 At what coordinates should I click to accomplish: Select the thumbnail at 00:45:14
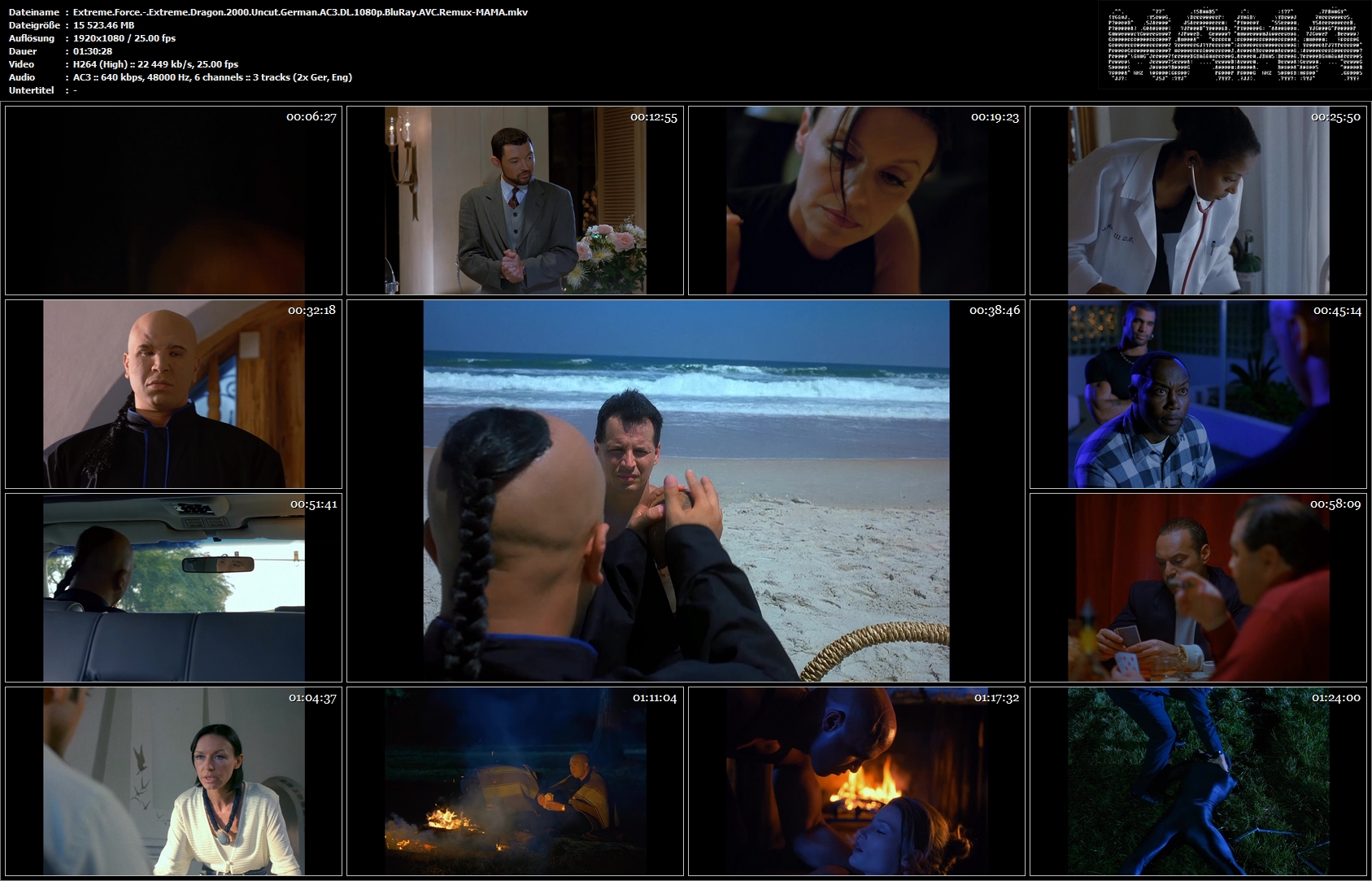pos(1198,394)
